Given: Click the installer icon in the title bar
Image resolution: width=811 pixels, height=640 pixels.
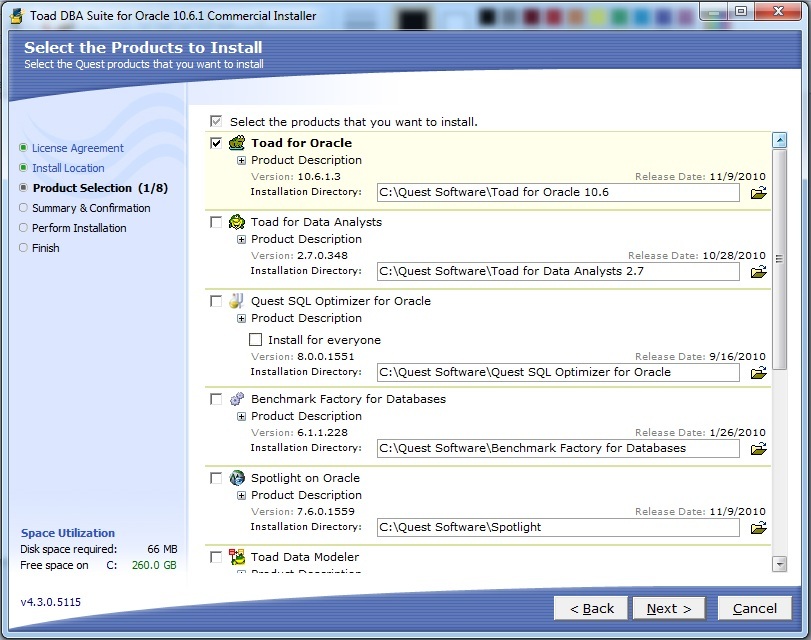Looking at the screenshot, I should pos(18,16).
